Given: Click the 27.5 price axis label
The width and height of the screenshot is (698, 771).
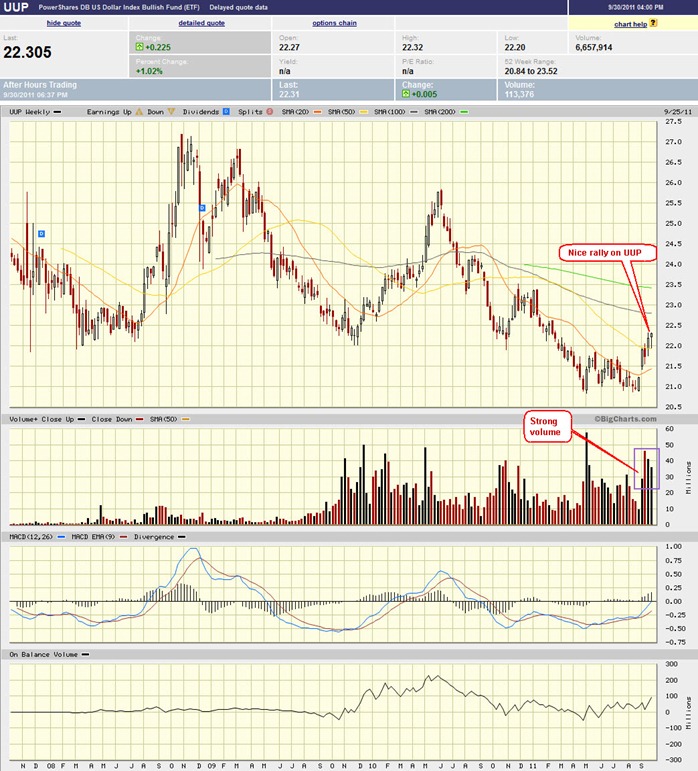Looking at the screenshot, I should pyautogui.click(x=673, y=121).
